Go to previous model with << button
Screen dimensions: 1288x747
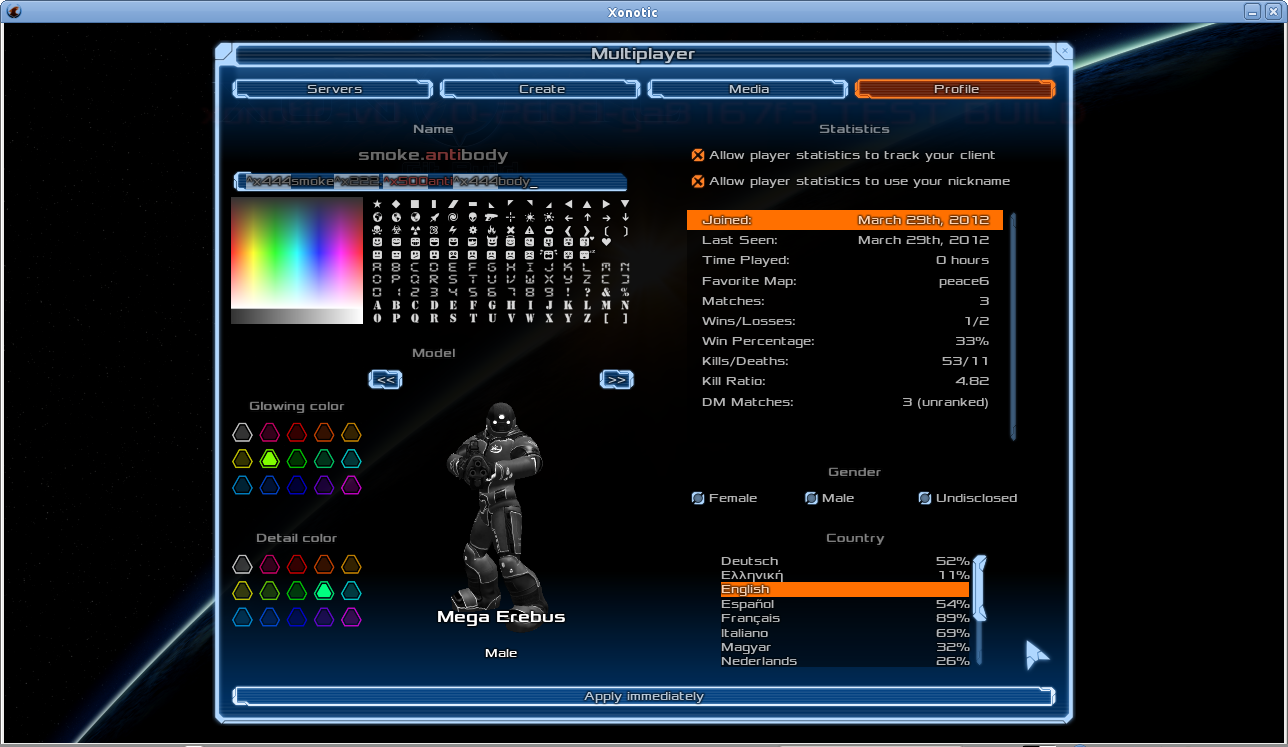(385, 379)
